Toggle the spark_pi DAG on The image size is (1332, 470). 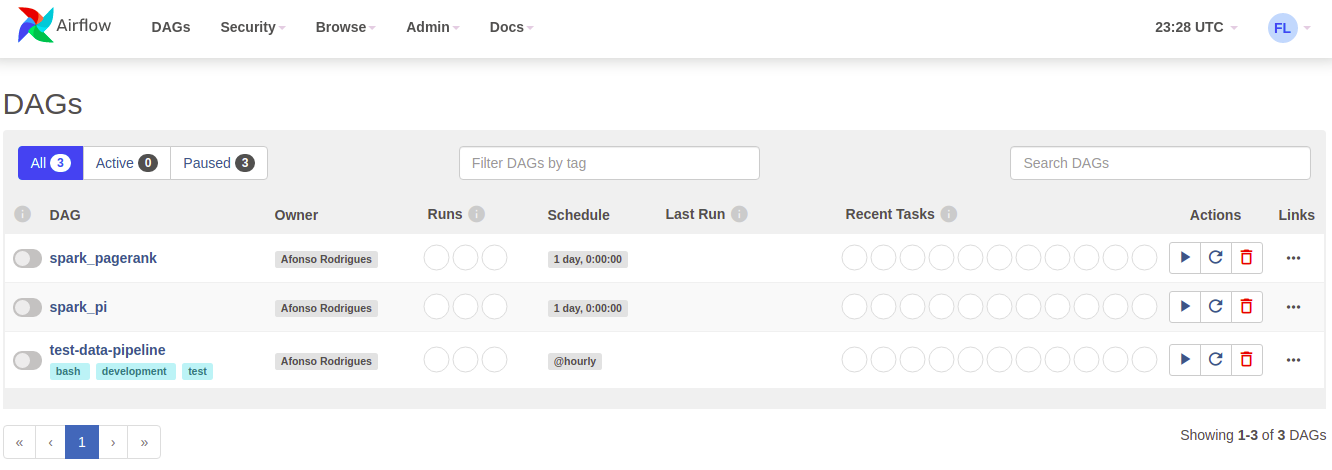(28, 308)
